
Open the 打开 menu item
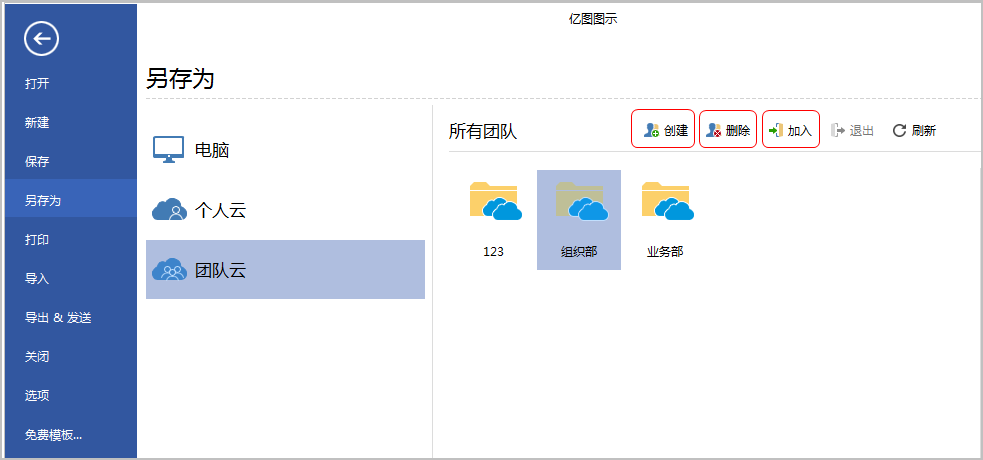tap(37, 84)
